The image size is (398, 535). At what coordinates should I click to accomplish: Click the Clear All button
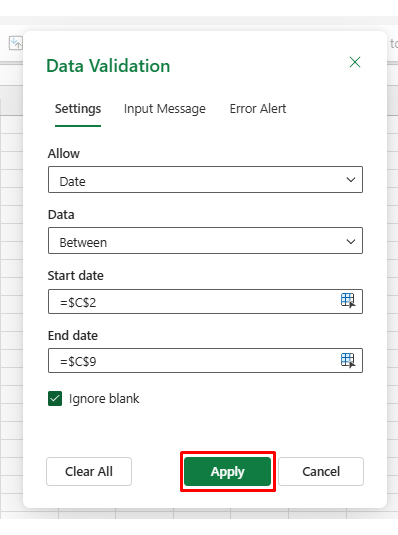(89, 472)
